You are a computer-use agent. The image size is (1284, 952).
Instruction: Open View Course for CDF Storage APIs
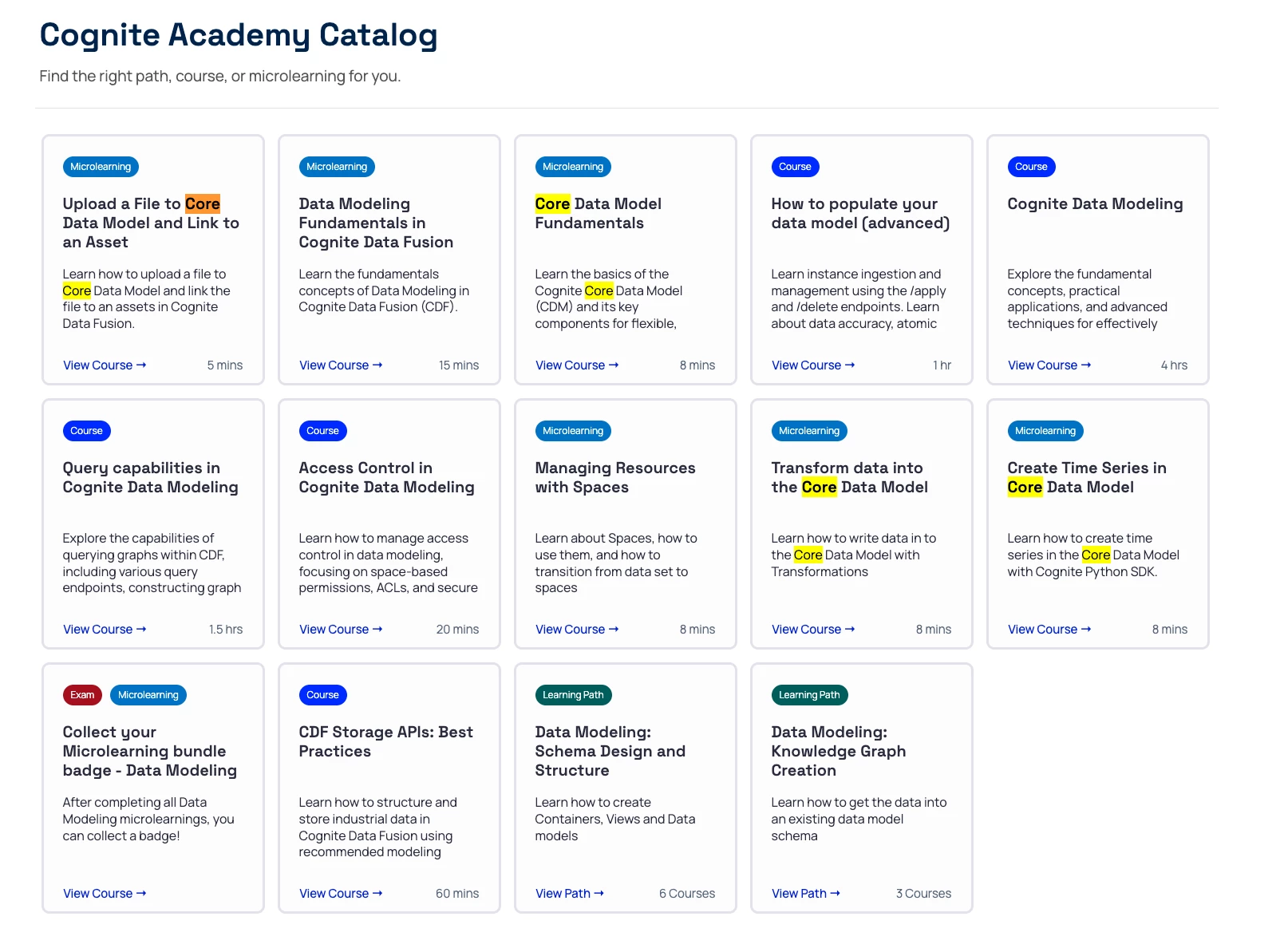tap(340, 894)
